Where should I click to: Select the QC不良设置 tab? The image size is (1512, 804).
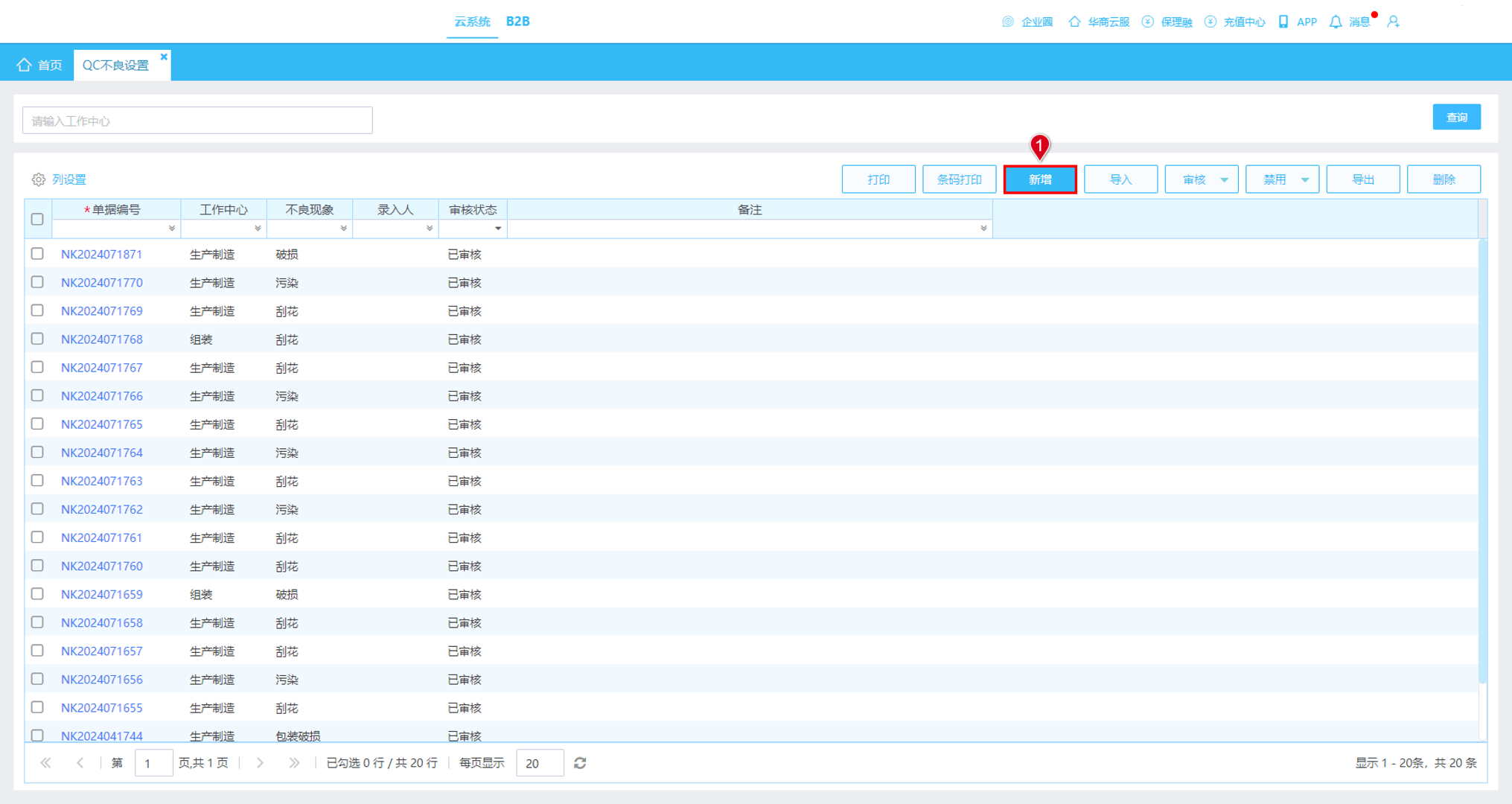click(x=115, y=66)
